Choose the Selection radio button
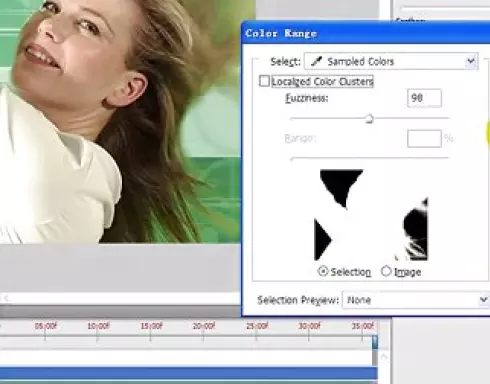Viewport: 490px width, 384px height. [x=323, y=271]
